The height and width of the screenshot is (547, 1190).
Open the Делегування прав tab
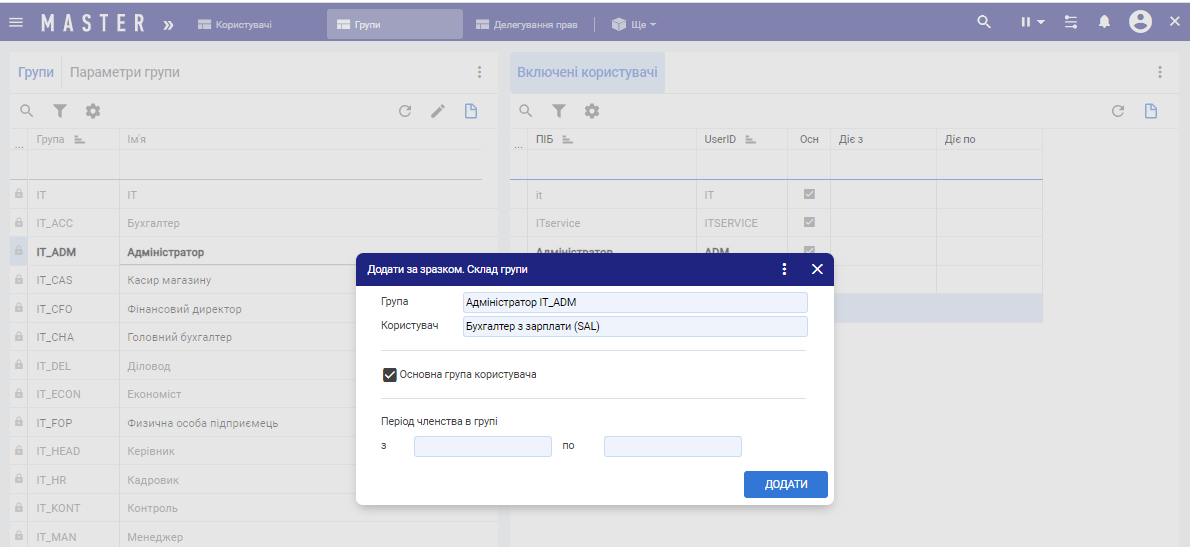pos(527,24)
